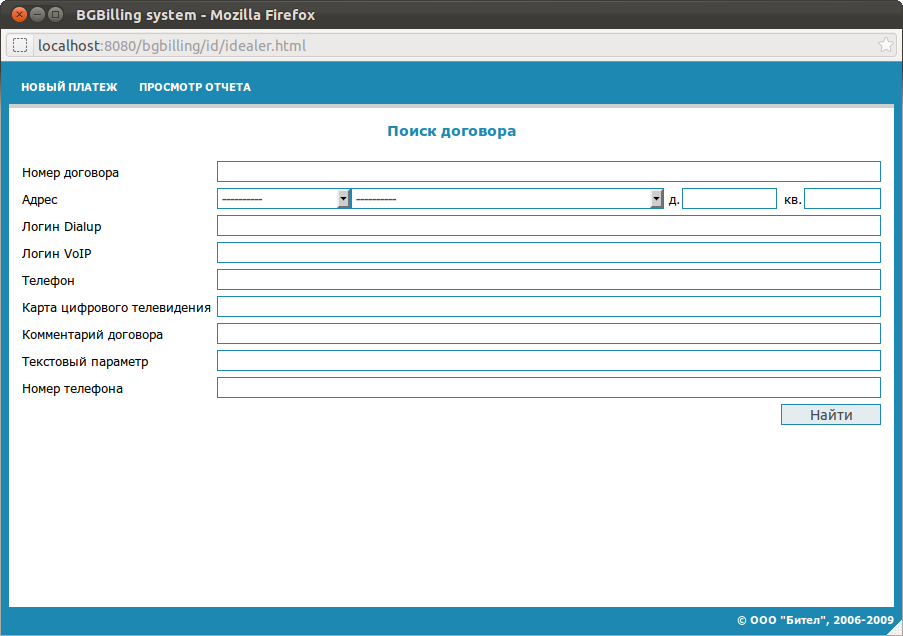This screenshot has height=636, width=903.
Task: Focus the Телефон input field
Action: [548, 280]
